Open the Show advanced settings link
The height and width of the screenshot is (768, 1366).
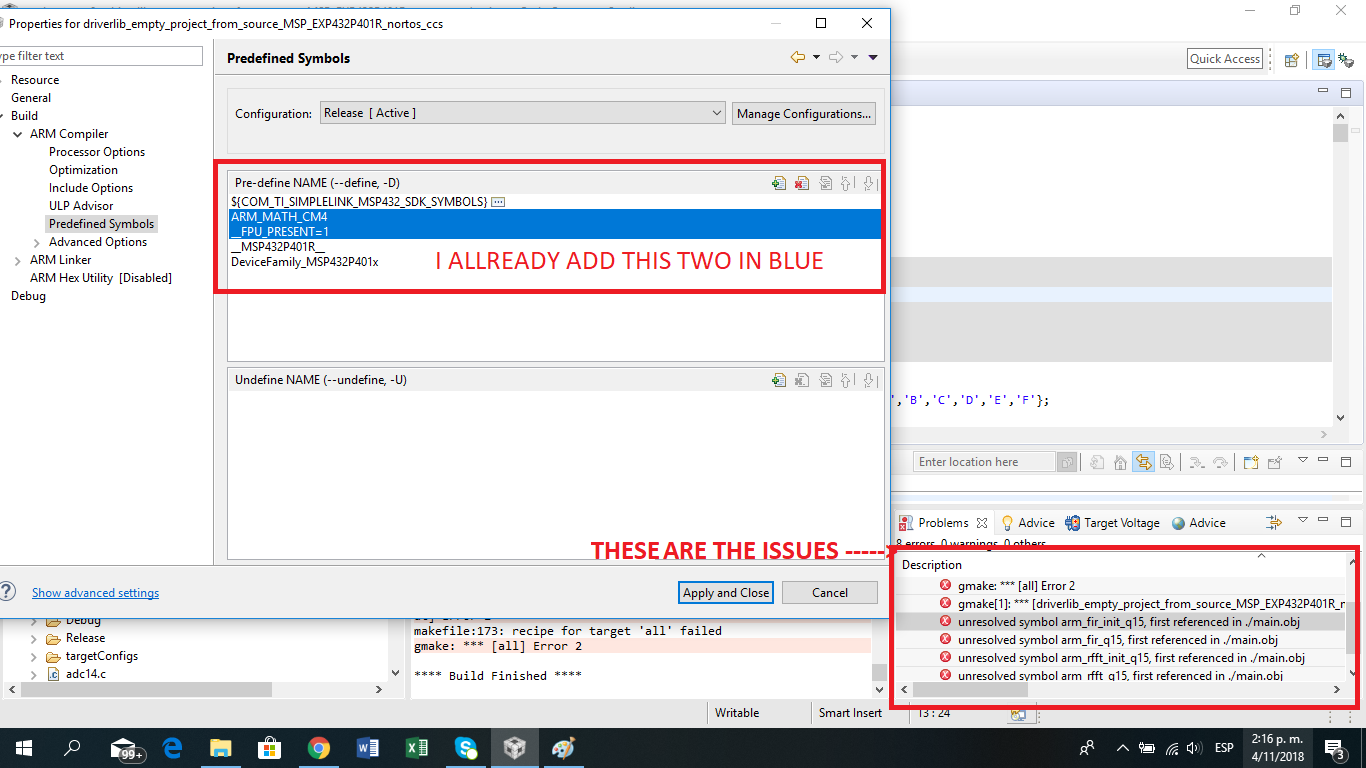click(x=95, y=593)
